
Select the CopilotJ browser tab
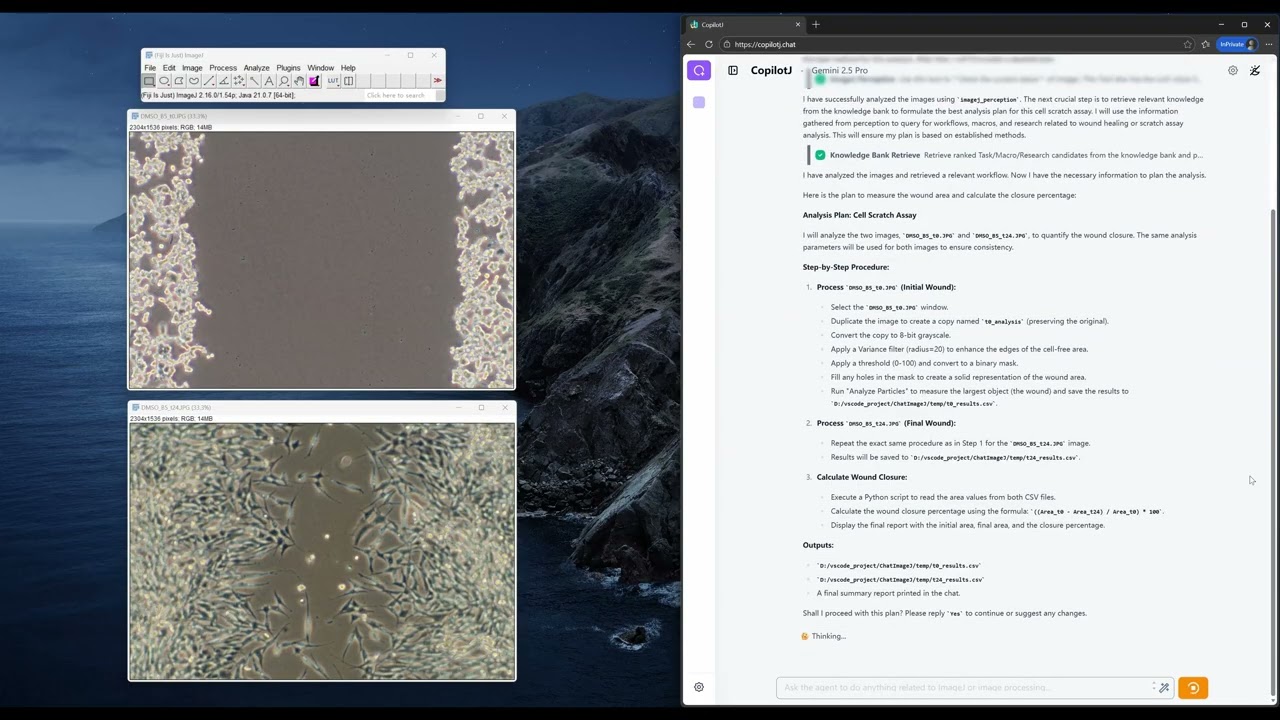[x=745, y=24]
